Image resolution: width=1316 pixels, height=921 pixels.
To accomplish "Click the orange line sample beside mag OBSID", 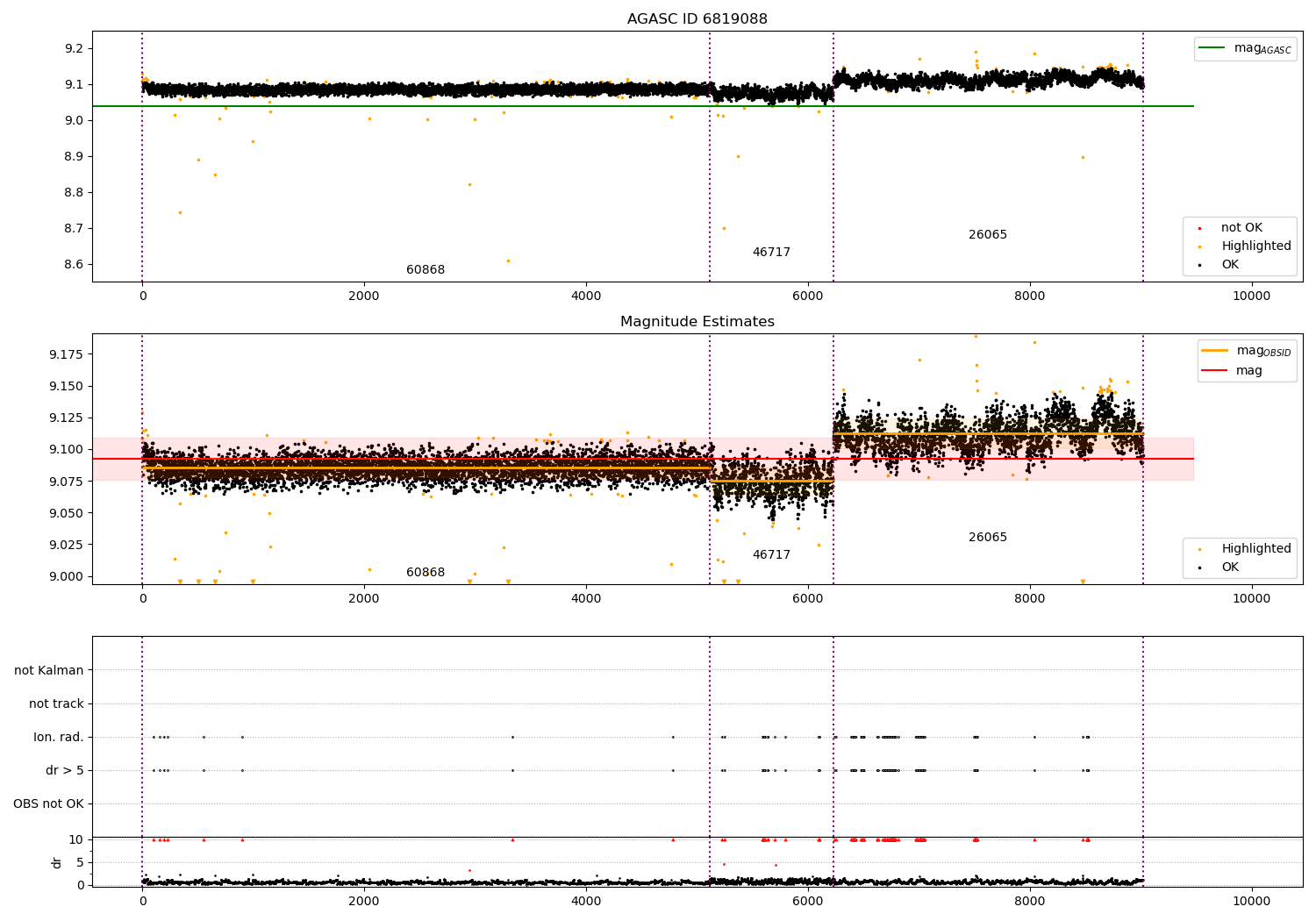I will point(1215,351).
